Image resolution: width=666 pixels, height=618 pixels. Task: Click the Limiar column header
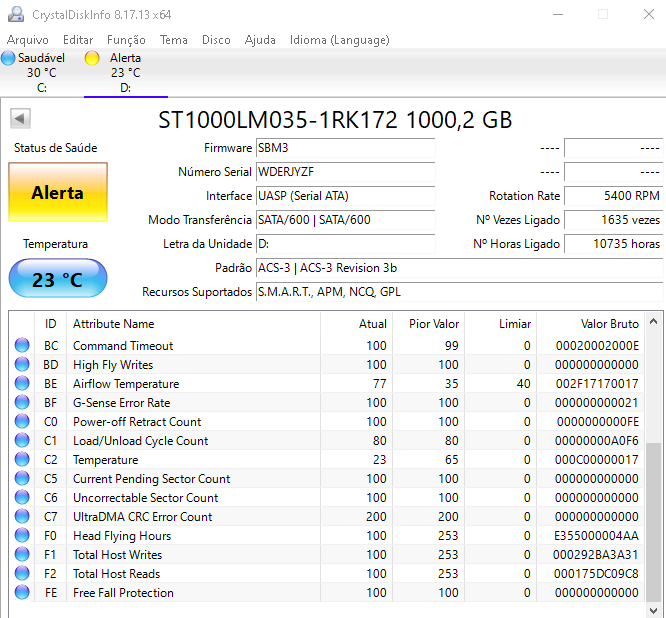[x=501, y=324]
